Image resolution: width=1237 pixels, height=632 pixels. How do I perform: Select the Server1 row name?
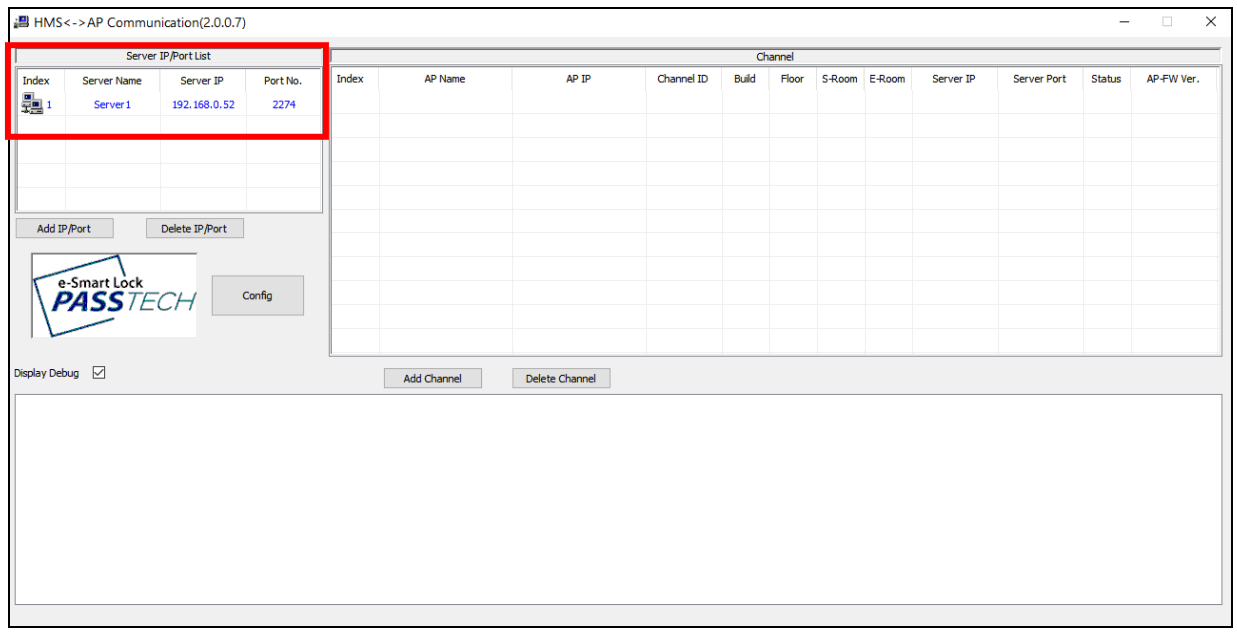112,104
